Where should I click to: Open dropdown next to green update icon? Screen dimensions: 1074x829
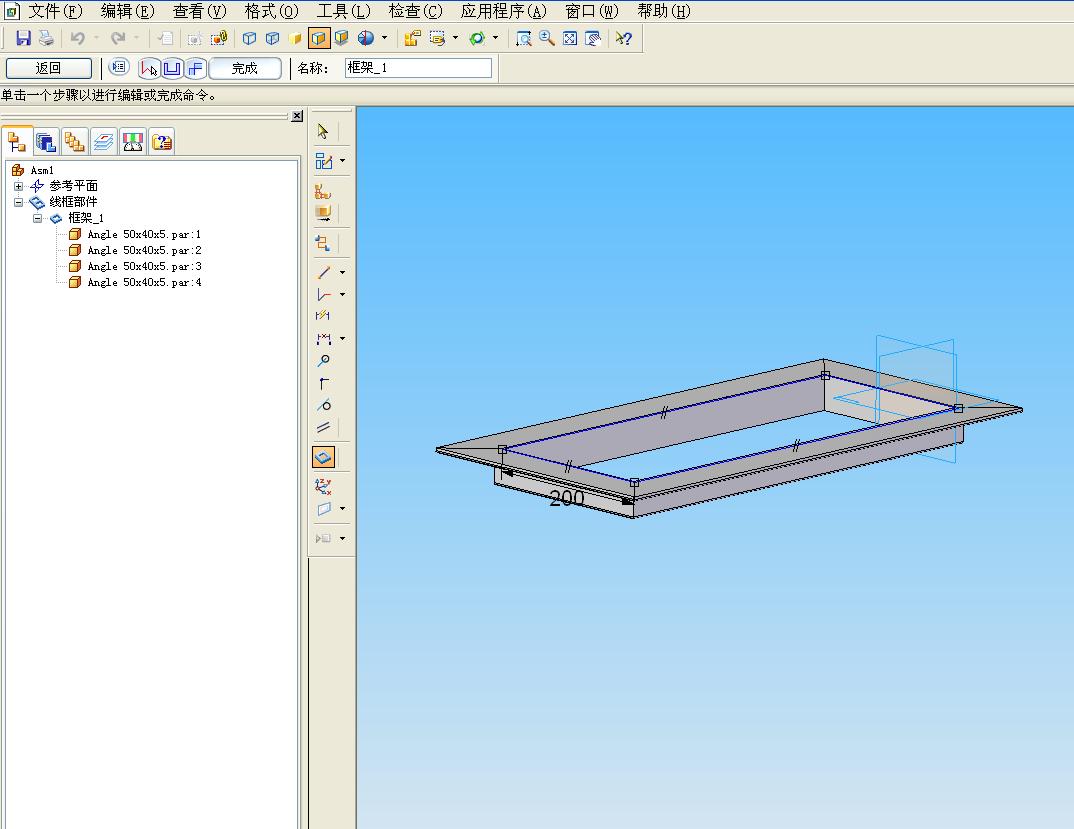coord(496,38)
